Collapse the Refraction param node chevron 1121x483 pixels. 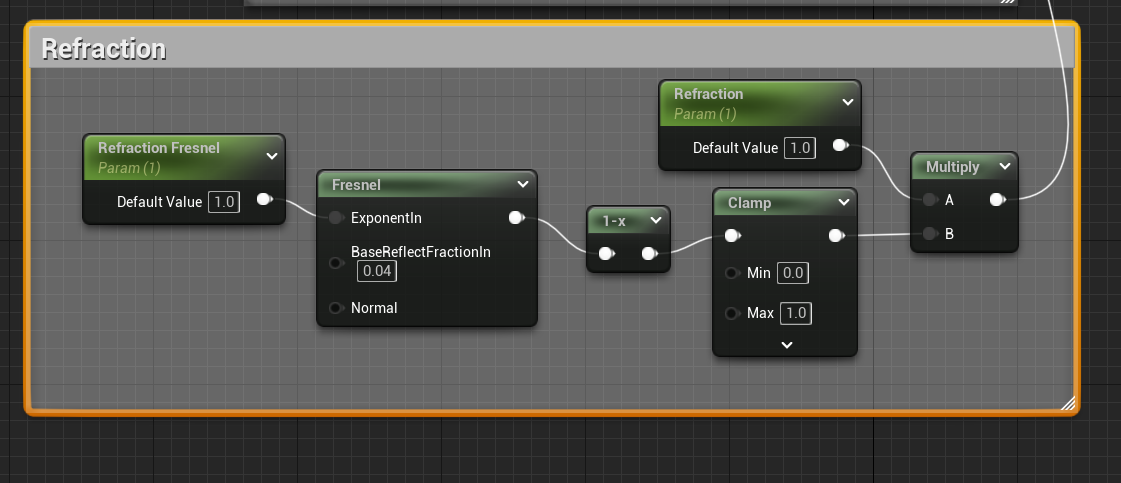pyautogui.click(x=847, y=102)
